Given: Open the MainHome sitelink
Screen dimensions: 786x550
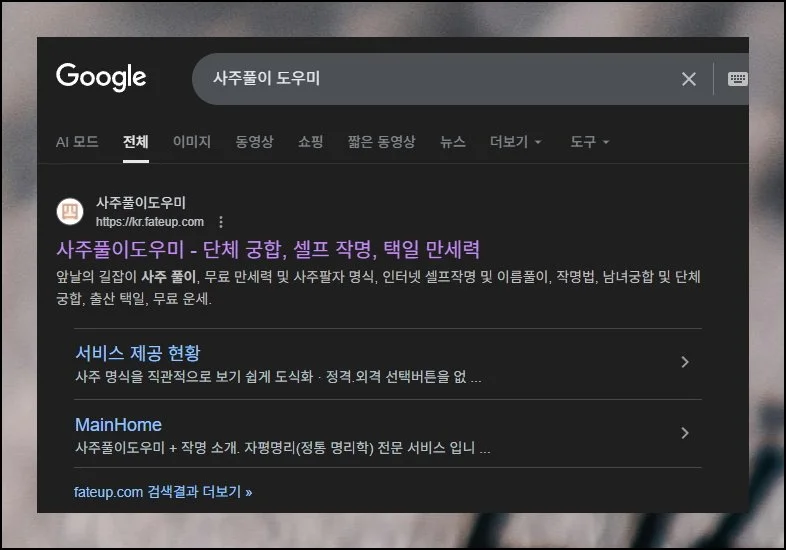Looking at the screenshot, I should click(x=118, y=425).
